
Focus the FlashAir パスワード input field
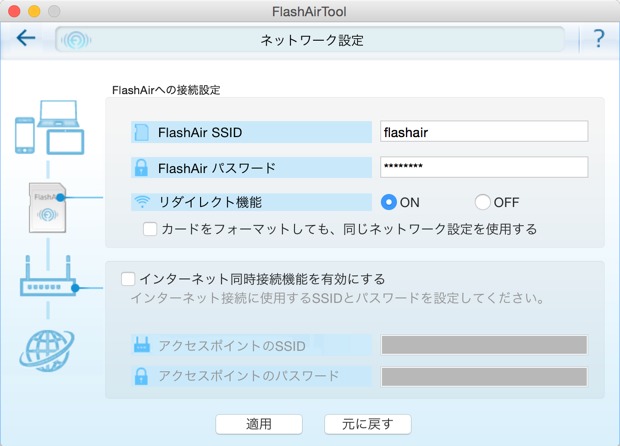click(484, 167)
